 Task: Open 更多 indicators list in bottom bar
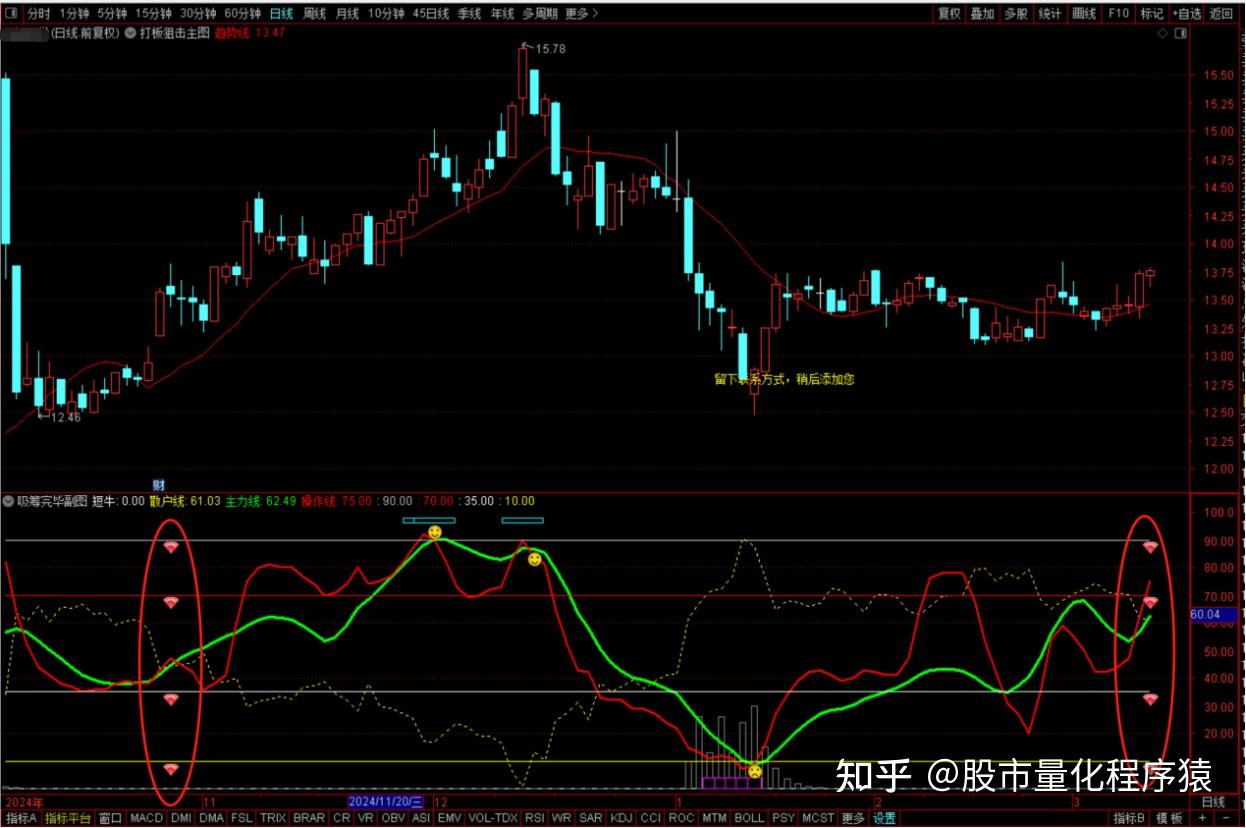tap(852, 818)
